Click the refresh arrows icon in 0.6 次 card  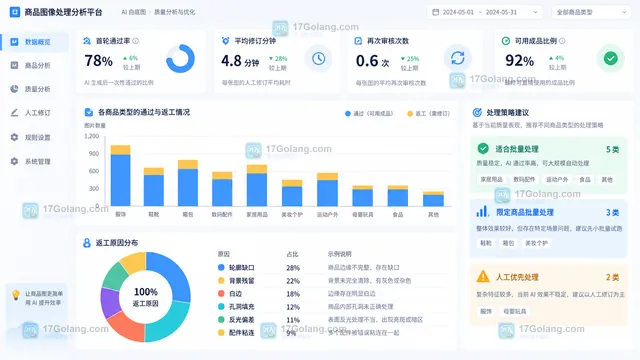(458, 58)
